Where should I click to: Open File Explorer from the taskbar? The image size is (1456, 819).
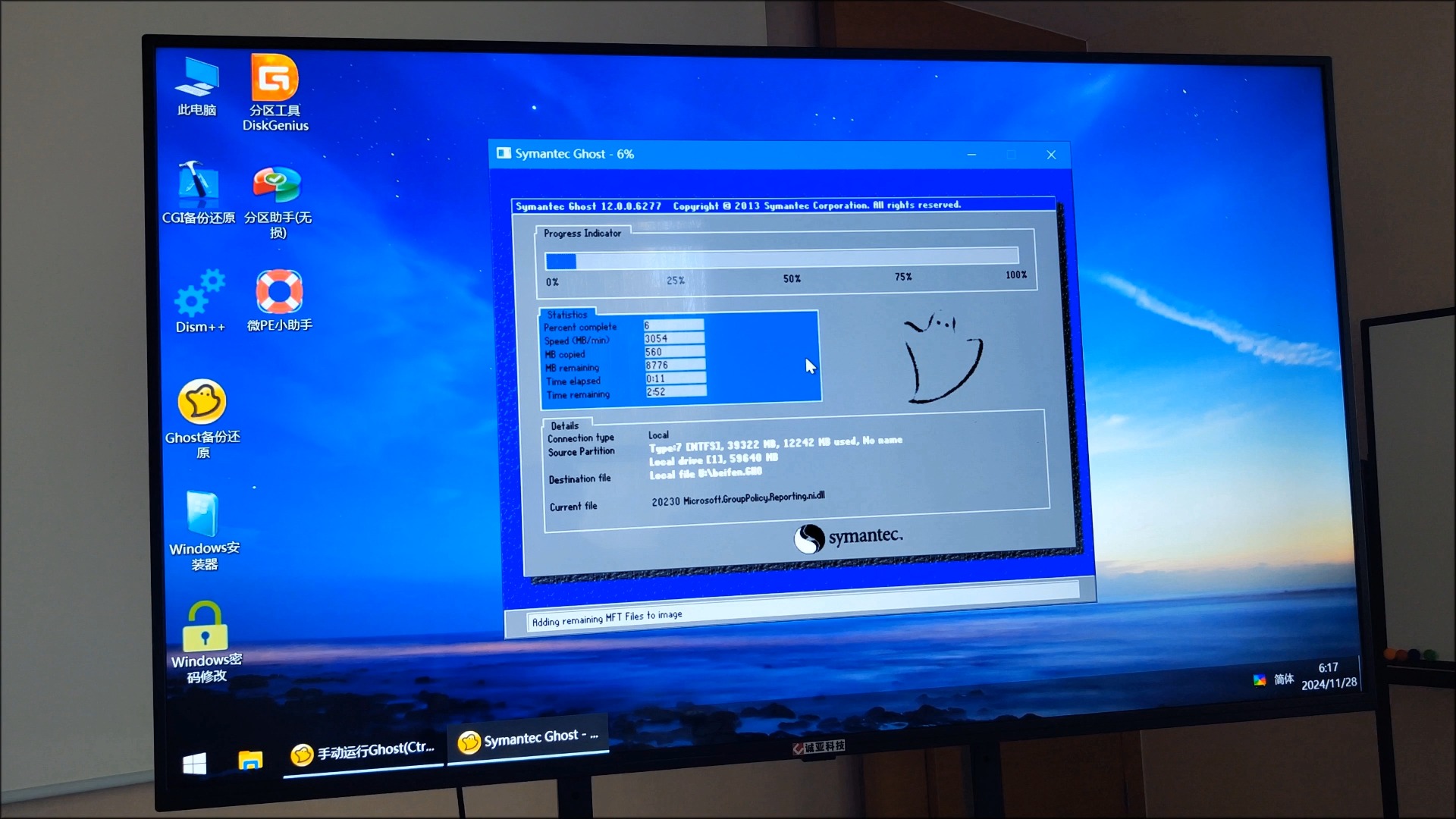[x=250, y=761]
